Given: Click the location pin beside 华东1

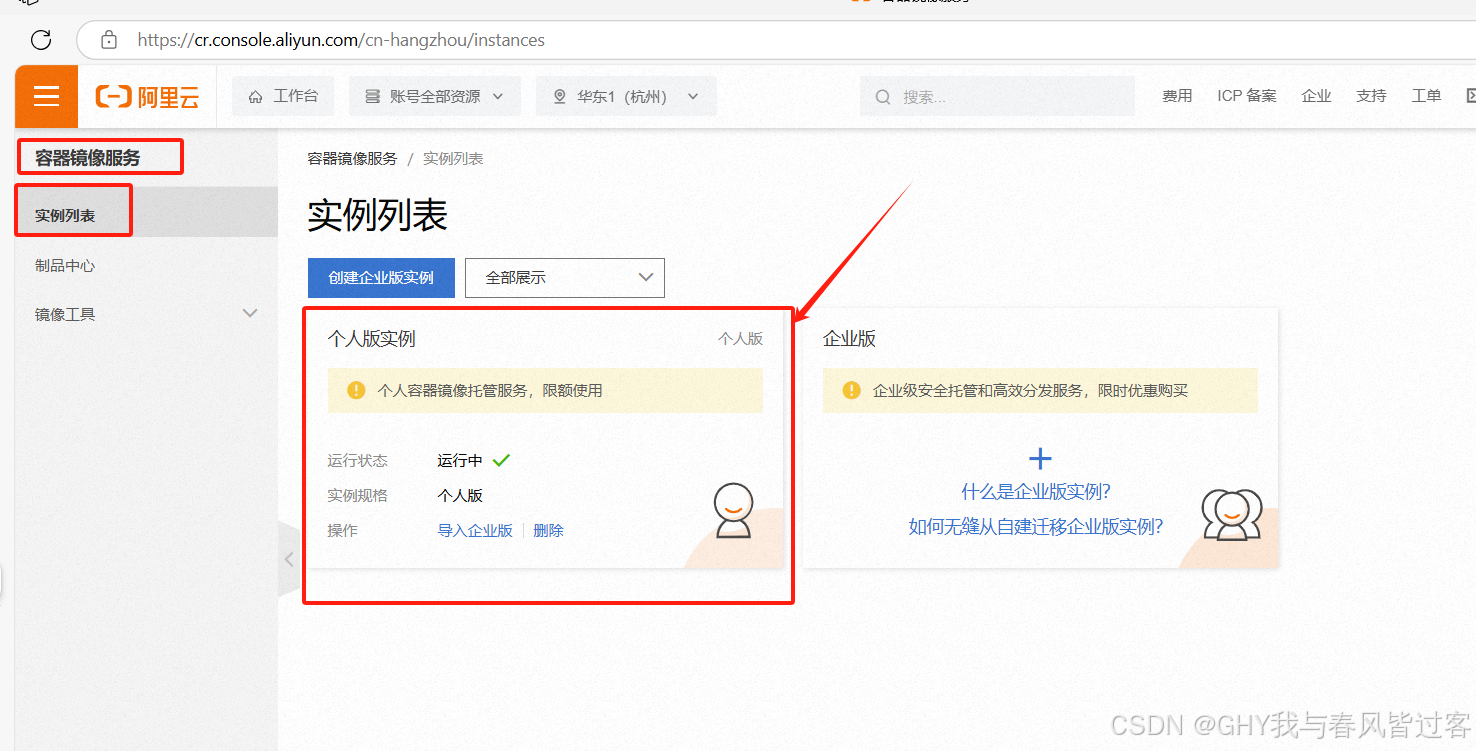Looking at the screenshot, I should pyautogui.click(x=559, y=97).
